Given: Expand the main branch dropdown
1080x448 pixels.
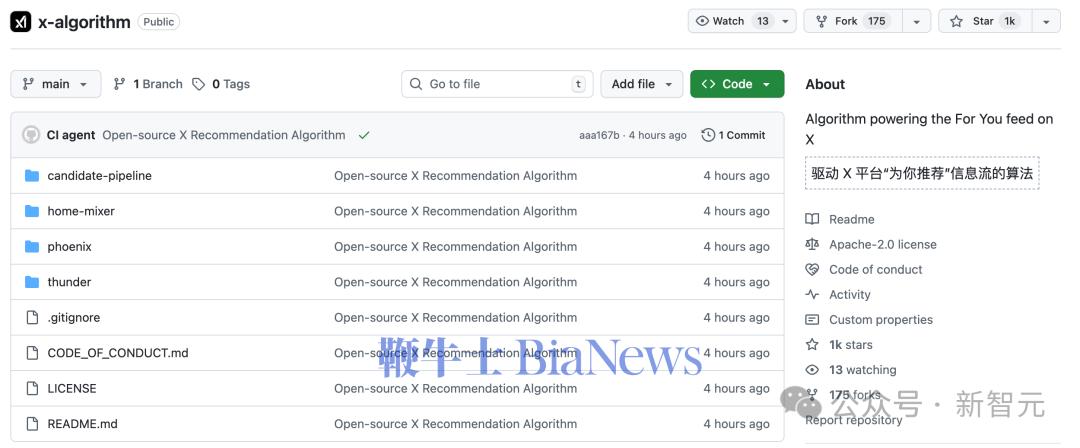Looking at the screenshot, I should pos(56,84).
